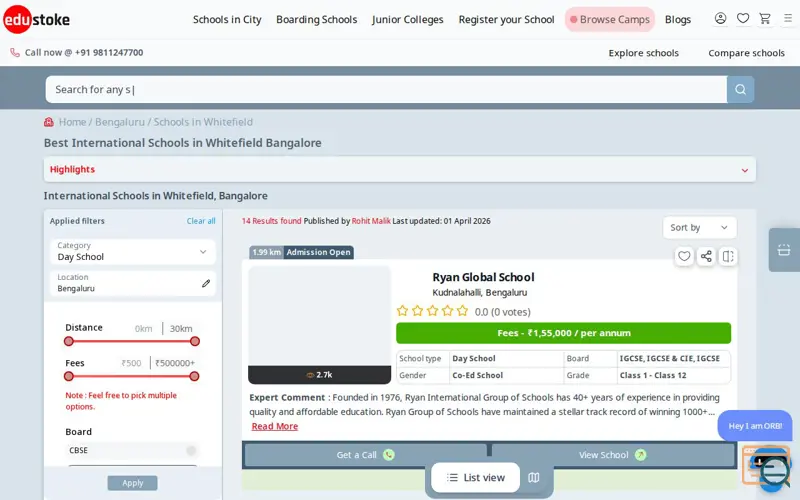Click Compare schools link
This screenshot has width=800, height=500.
(x=746, y=53)
